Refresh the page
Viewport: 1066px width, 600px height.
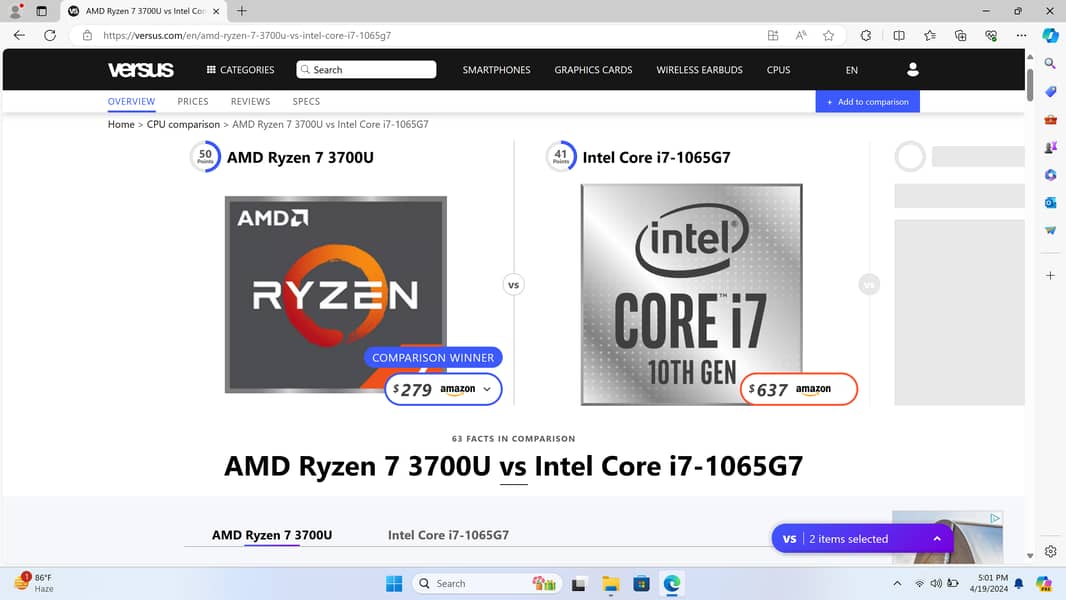click(x=50, y=35)
